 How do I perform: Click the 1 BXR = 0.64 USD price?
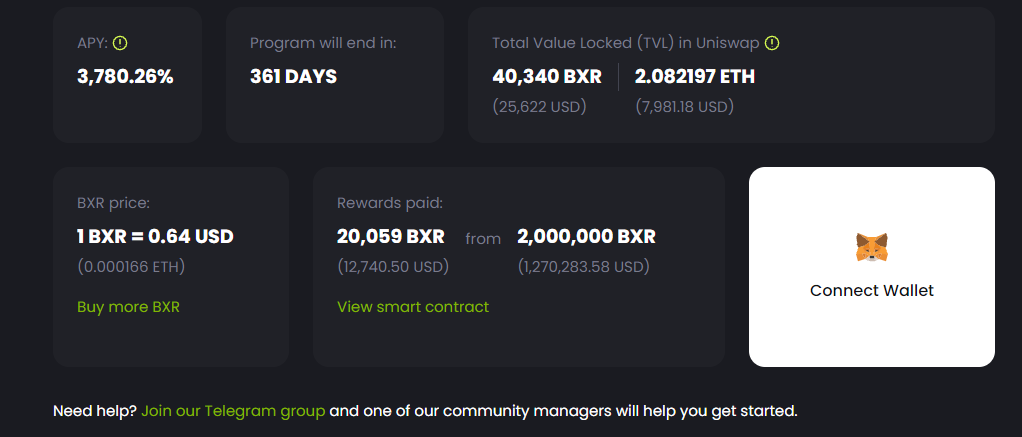pos(155,236)
